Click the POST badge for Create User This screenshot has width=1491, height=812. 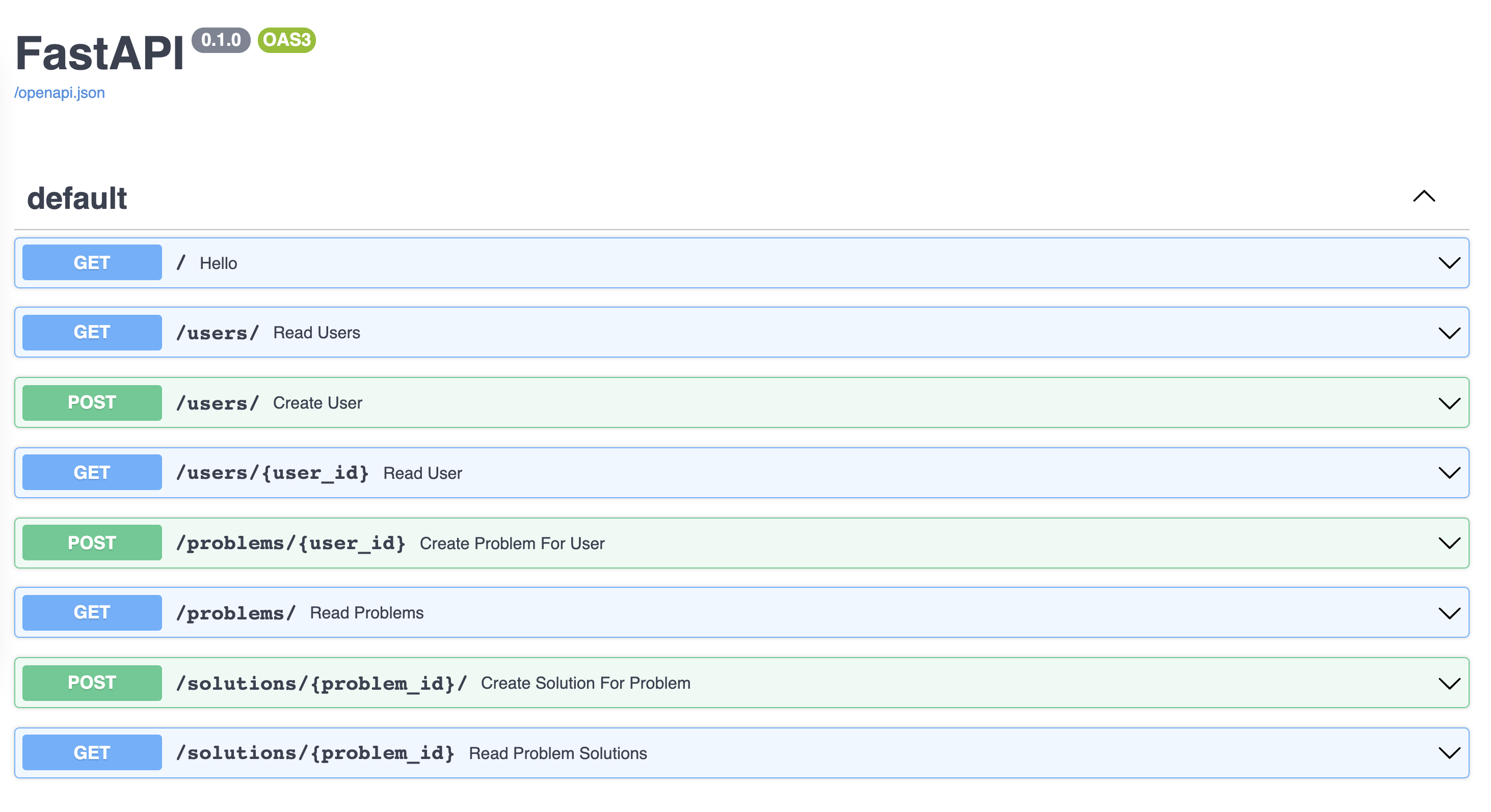[92, 403]
